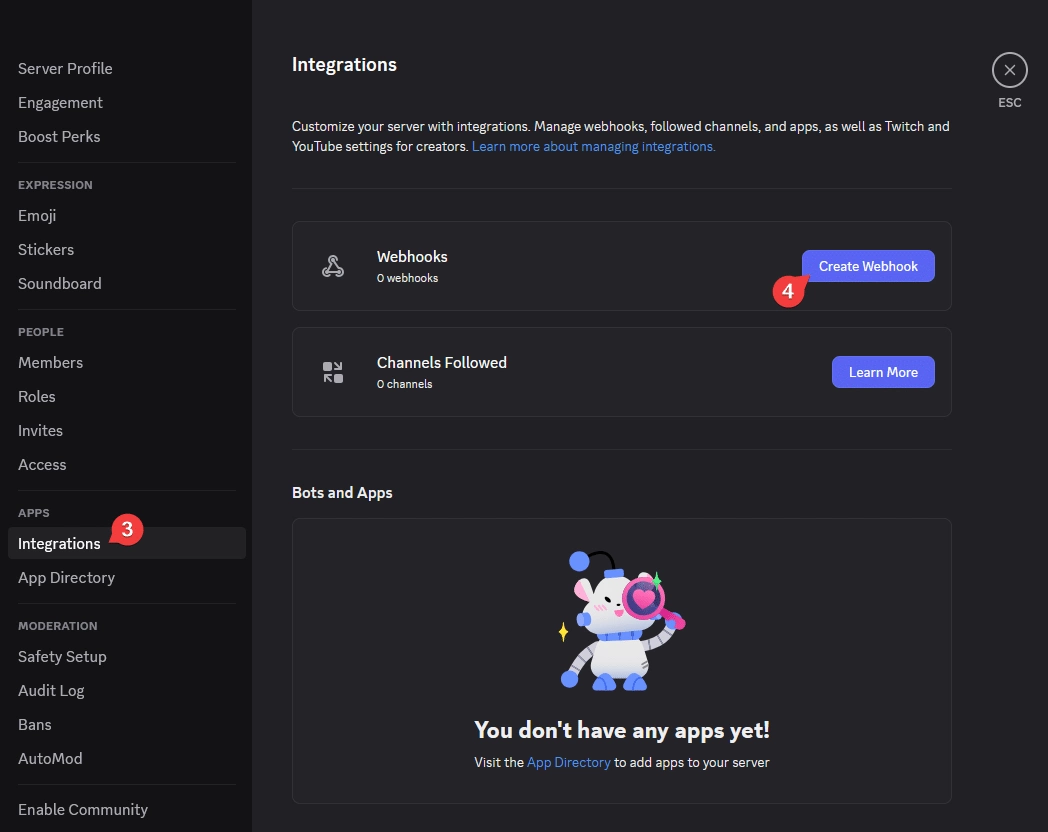The image size is (1048, 832).
Task: Open the Safety Setup page
Action: coord(62,656)
